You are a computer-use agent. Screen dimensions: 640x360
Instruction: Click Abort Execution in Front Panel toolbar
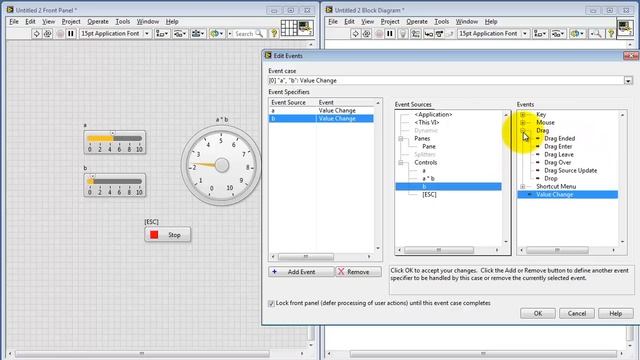click(x=60, y=33)
